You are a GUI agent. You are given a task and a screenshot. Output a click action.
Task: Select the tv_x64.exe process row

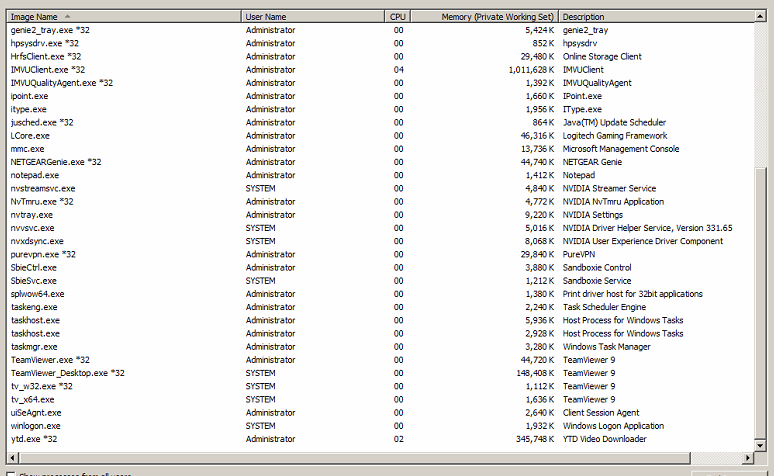pos(380,399)
